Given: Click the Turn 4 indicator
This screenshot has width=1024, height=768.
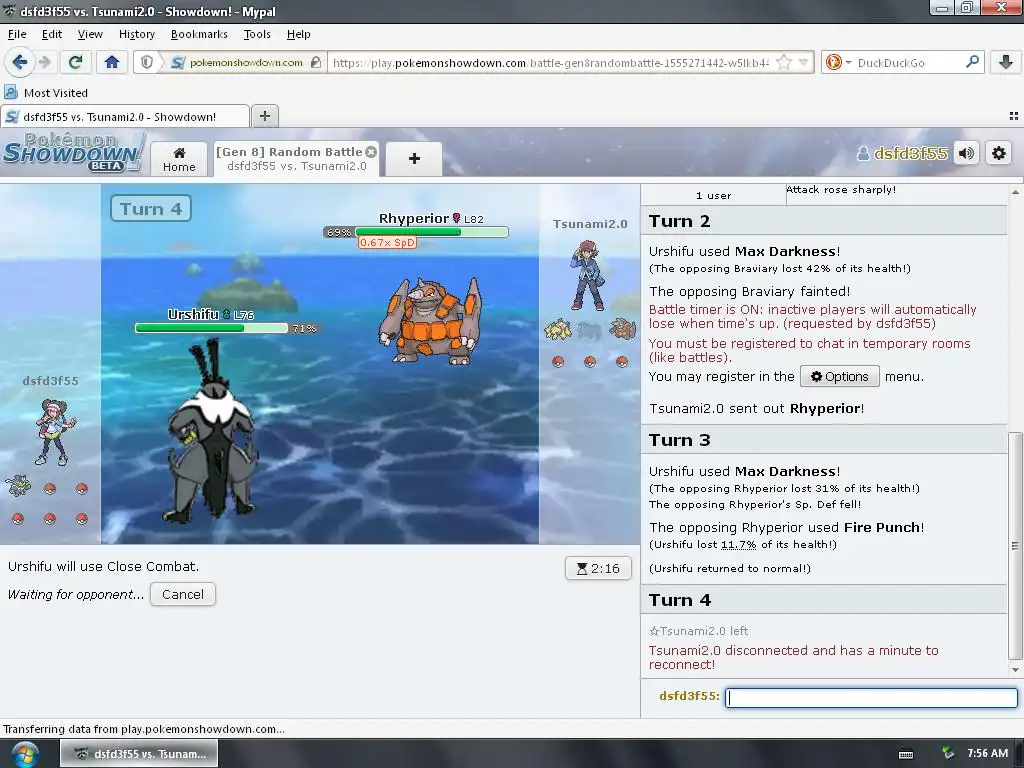Looking at the screenshot, I should coord(151,208).
